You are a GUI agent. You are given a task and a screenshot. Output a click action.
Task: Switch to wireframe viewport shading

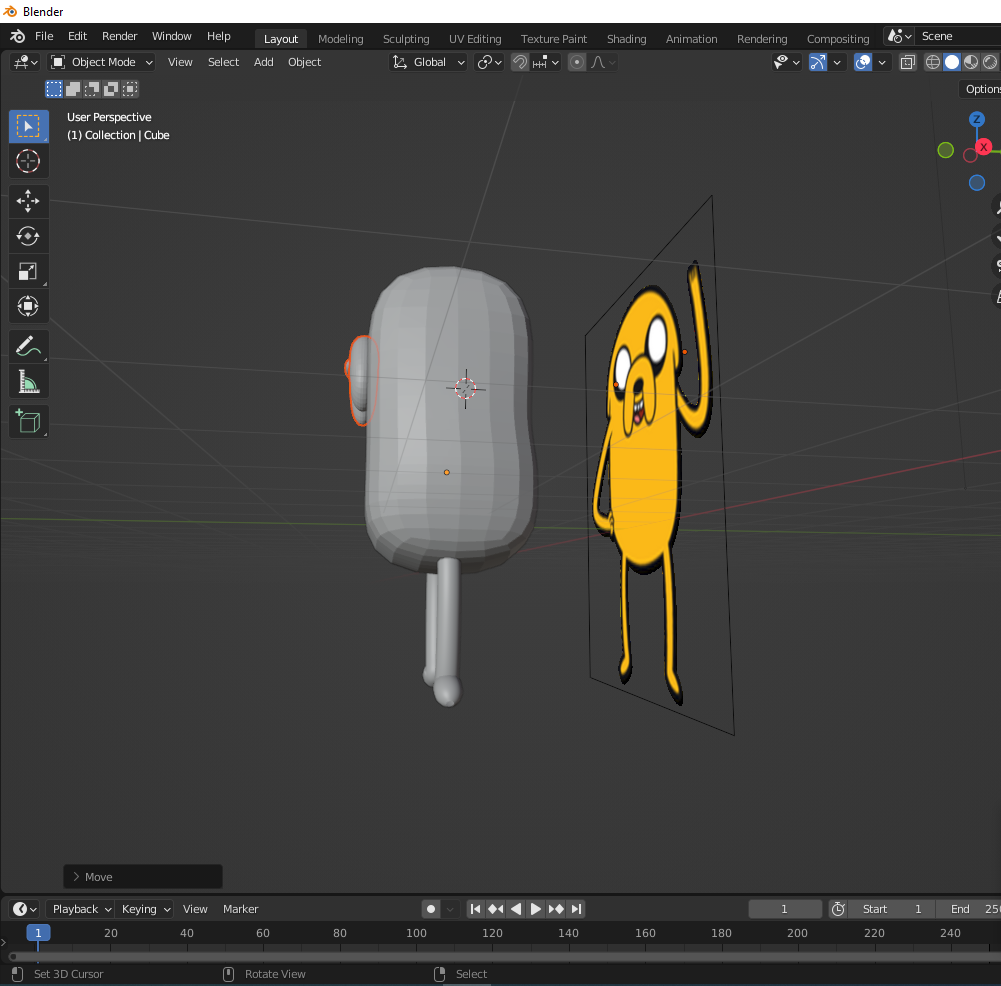pyautogui.click(x=933, y=62)
